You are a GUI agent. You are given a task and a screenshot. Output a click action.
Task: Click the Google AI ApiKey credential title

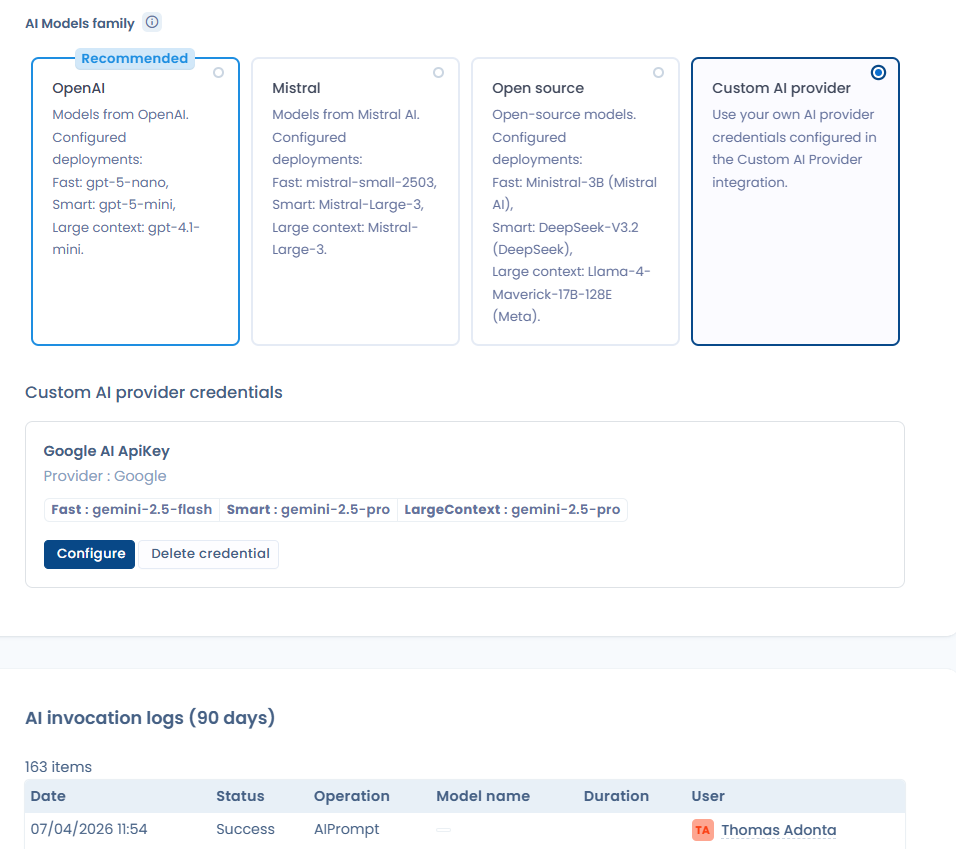point(107,452)
